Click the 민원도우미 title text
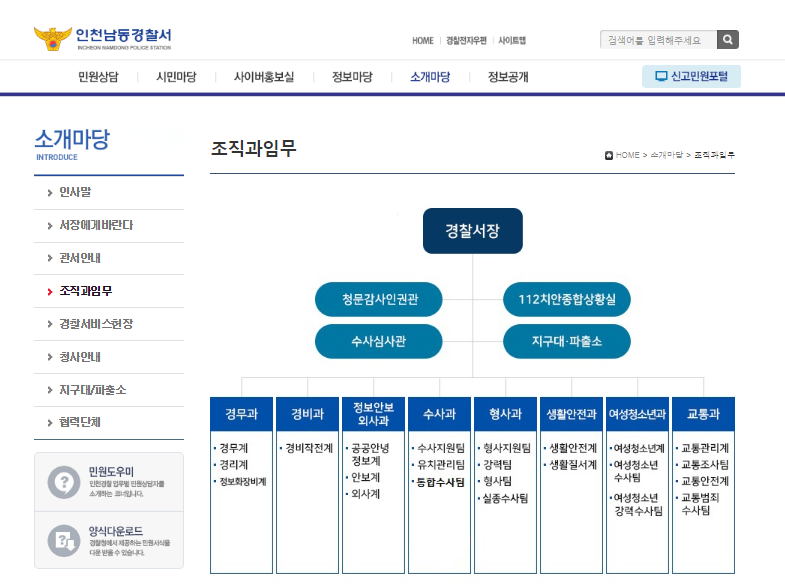Screen dimensions: 785x588 pos(111,471)
